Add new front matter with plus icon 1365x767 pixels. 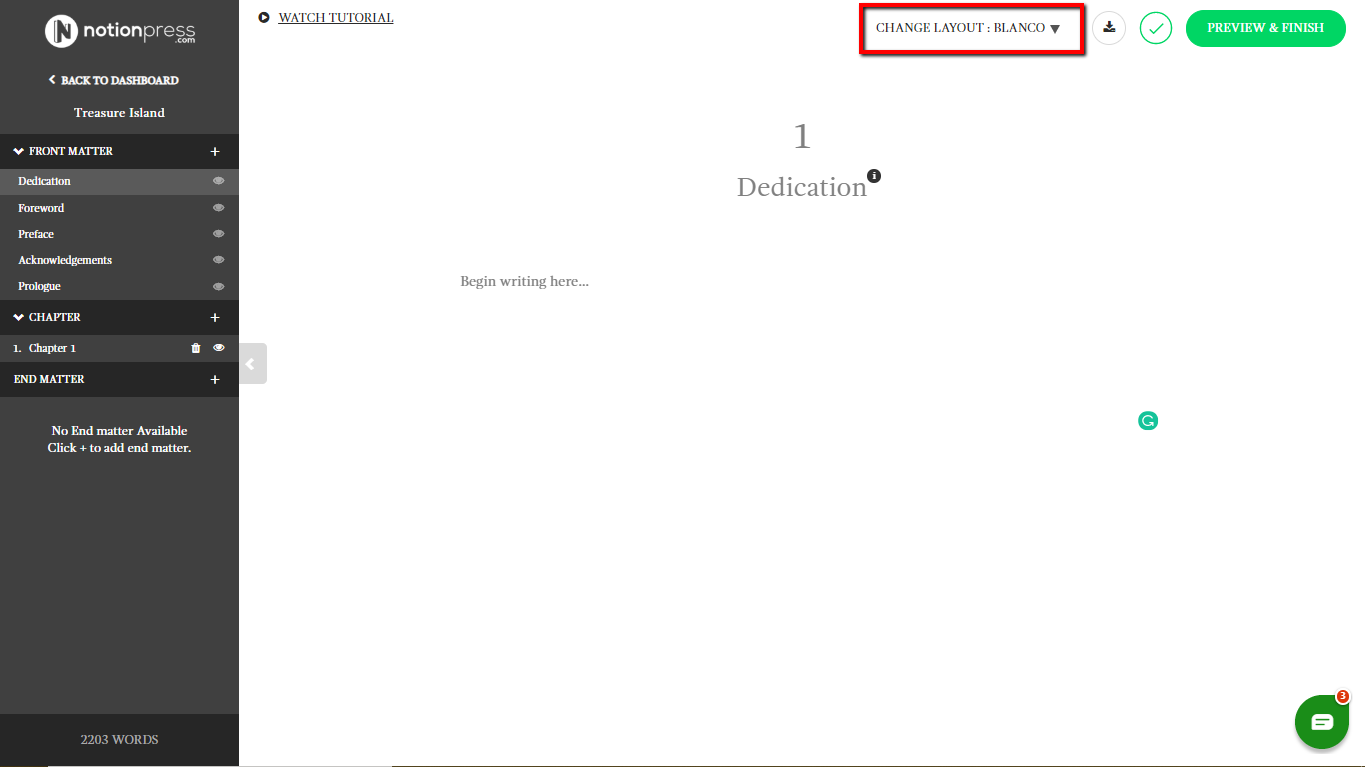click(214, 152)
